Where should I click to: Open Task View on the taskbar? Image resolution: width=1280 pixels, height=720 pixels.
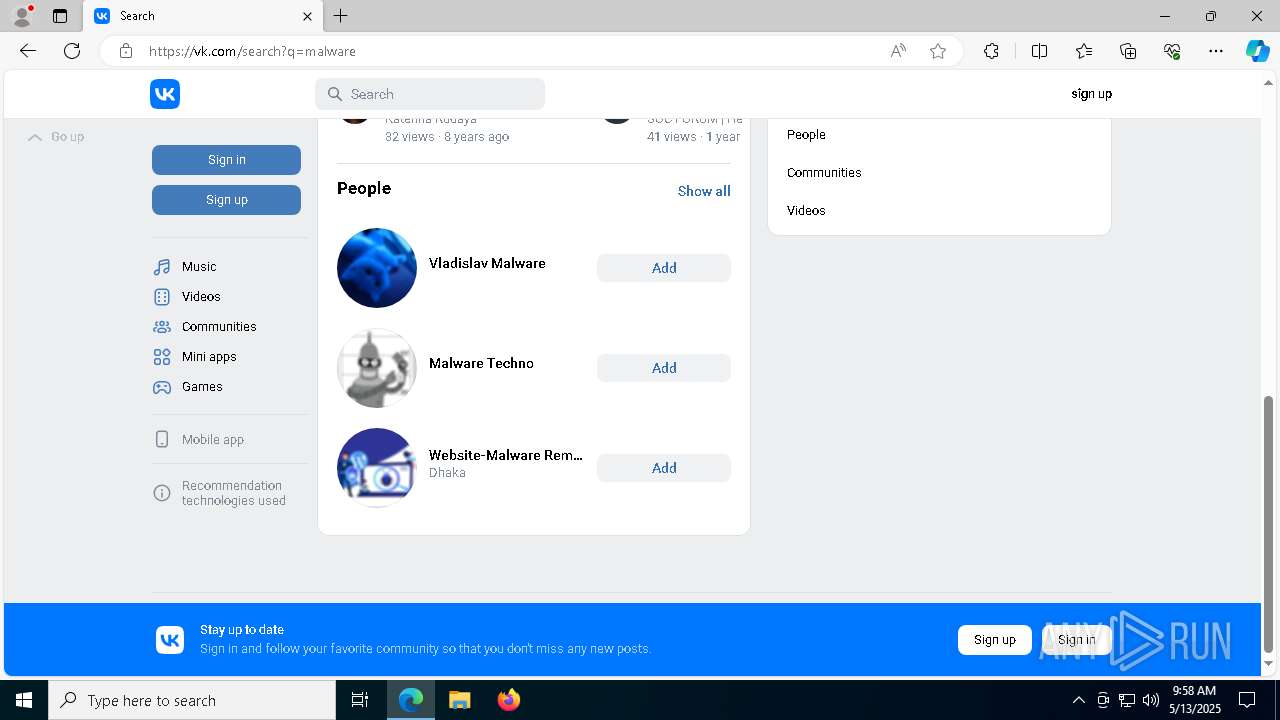click(x=360, y=700)
